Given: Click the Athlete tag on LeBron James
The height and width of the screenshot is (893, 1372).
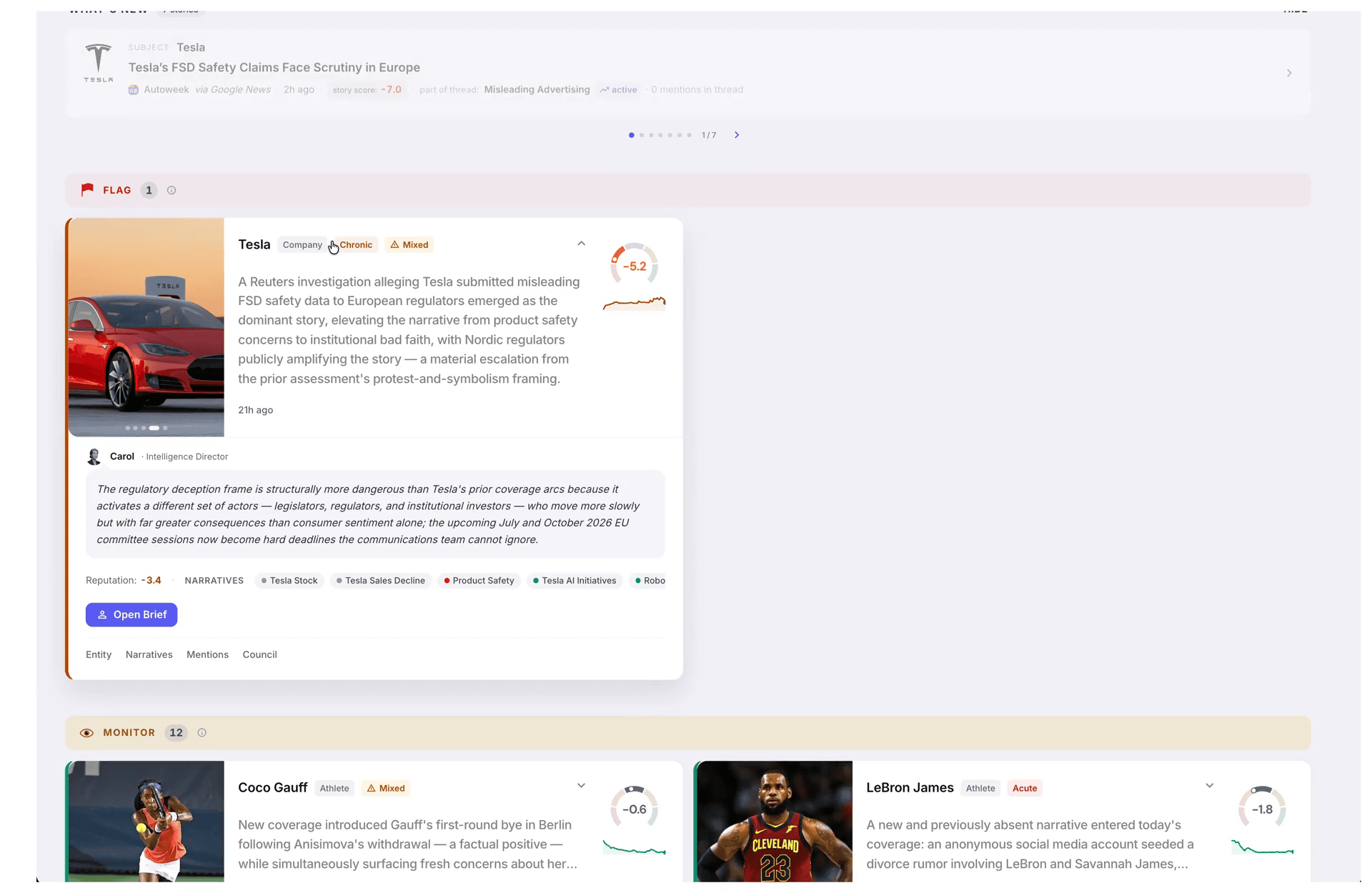Looking at the screenshot, I should click(980, 789).
